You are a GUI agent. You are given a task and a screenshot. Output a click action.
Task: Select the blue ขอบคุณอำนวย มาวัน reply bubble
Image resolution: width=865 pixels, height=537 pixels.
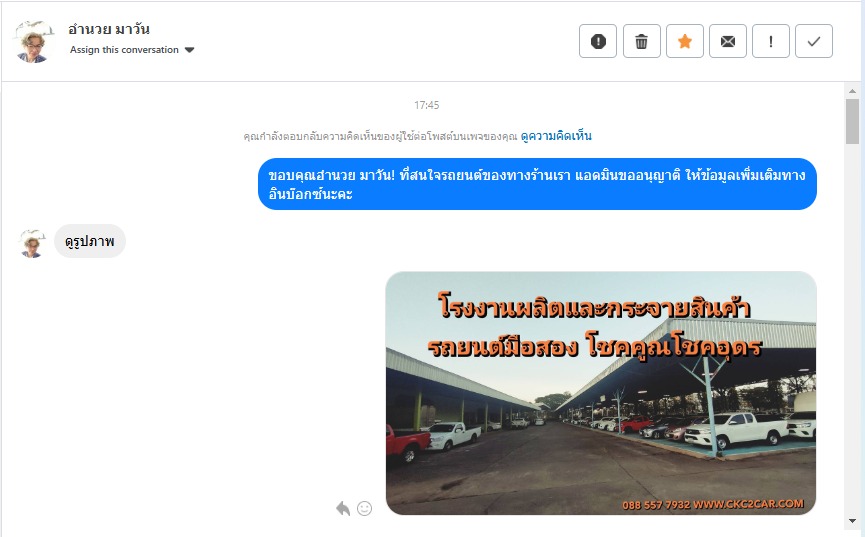click(537, 184)
